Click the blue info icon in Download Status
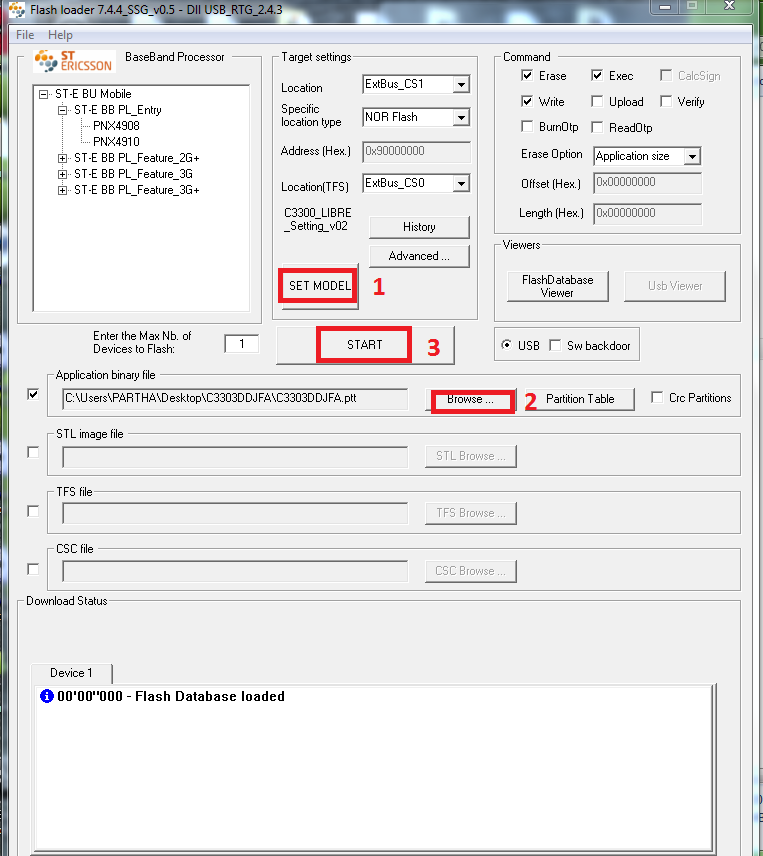The height and width of the screenshot is (856, 763). tap(47, 696)
